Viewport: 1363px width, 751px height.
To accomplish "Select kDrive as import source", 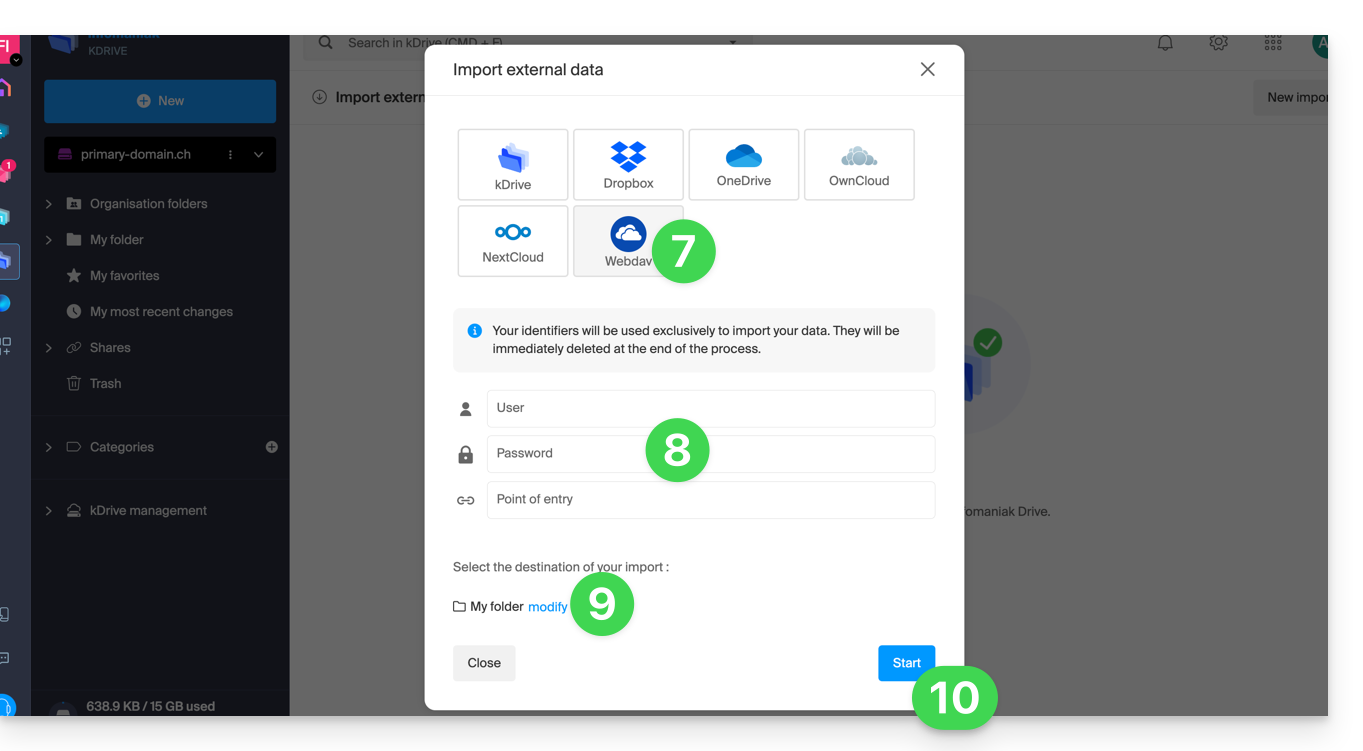I will coord(512,165).
